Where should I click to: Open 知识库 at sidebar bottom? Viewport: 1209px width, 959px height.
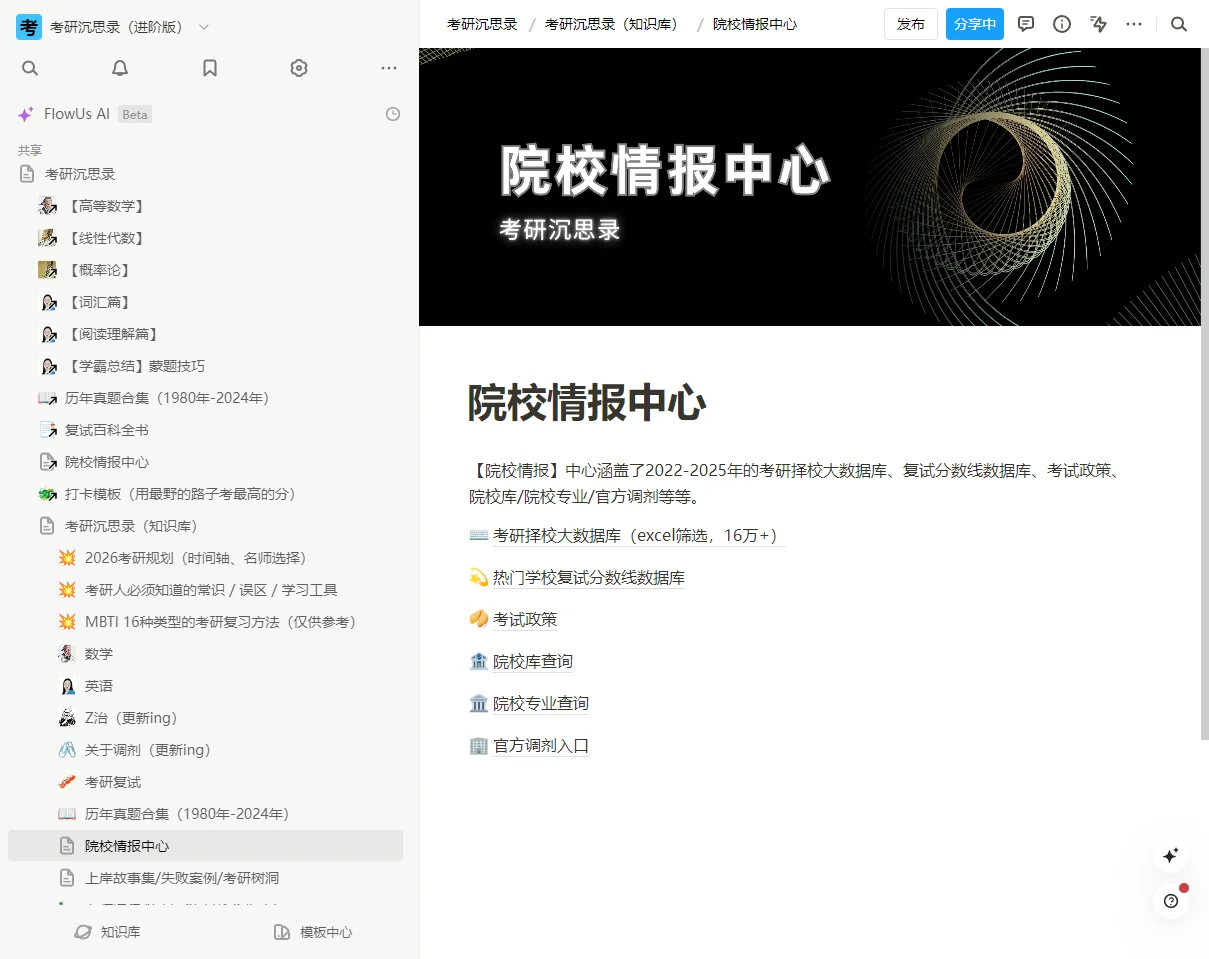(x=108, y=932)
